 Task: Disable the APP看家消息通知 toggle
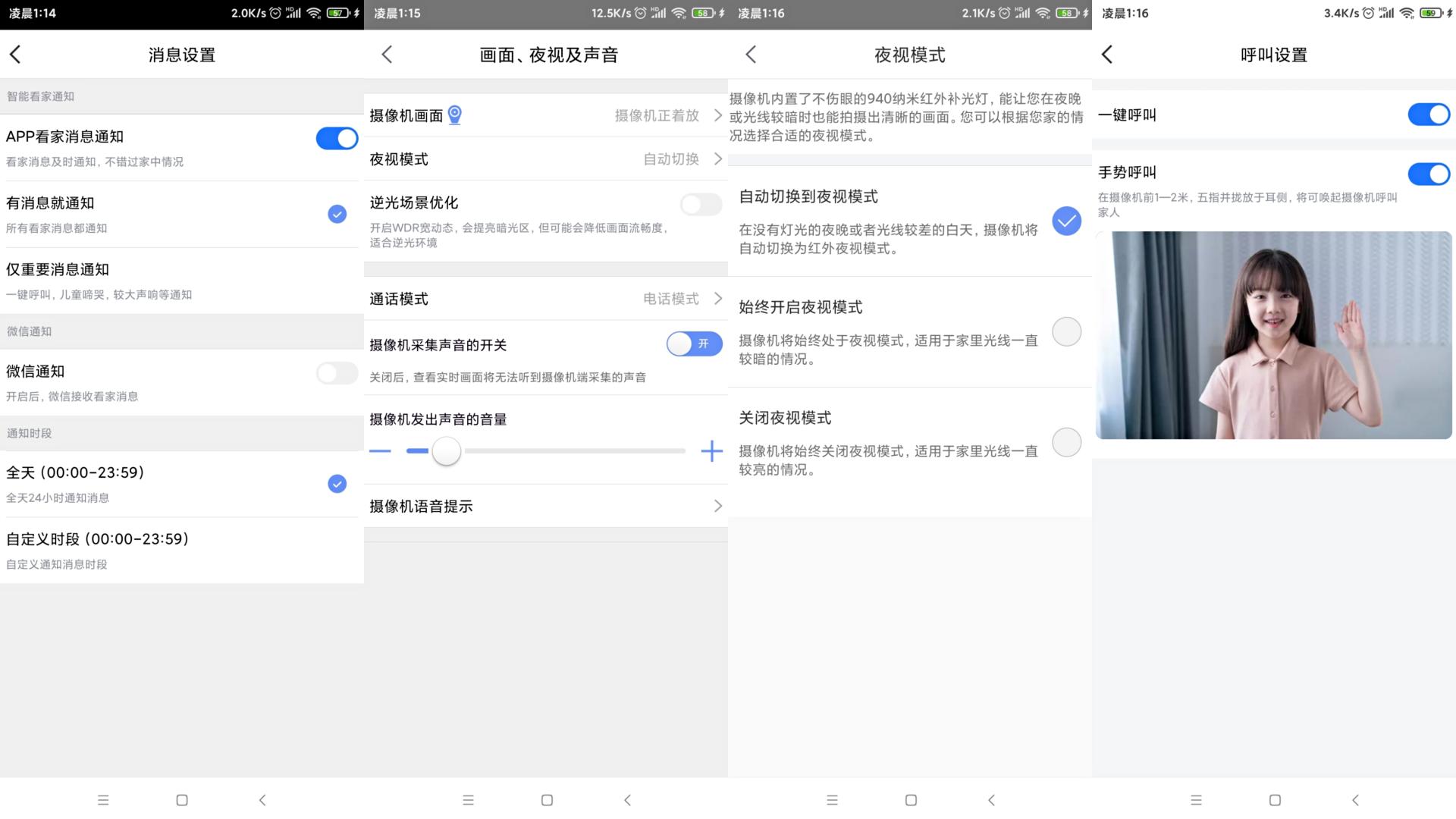[x=336, y=138]
